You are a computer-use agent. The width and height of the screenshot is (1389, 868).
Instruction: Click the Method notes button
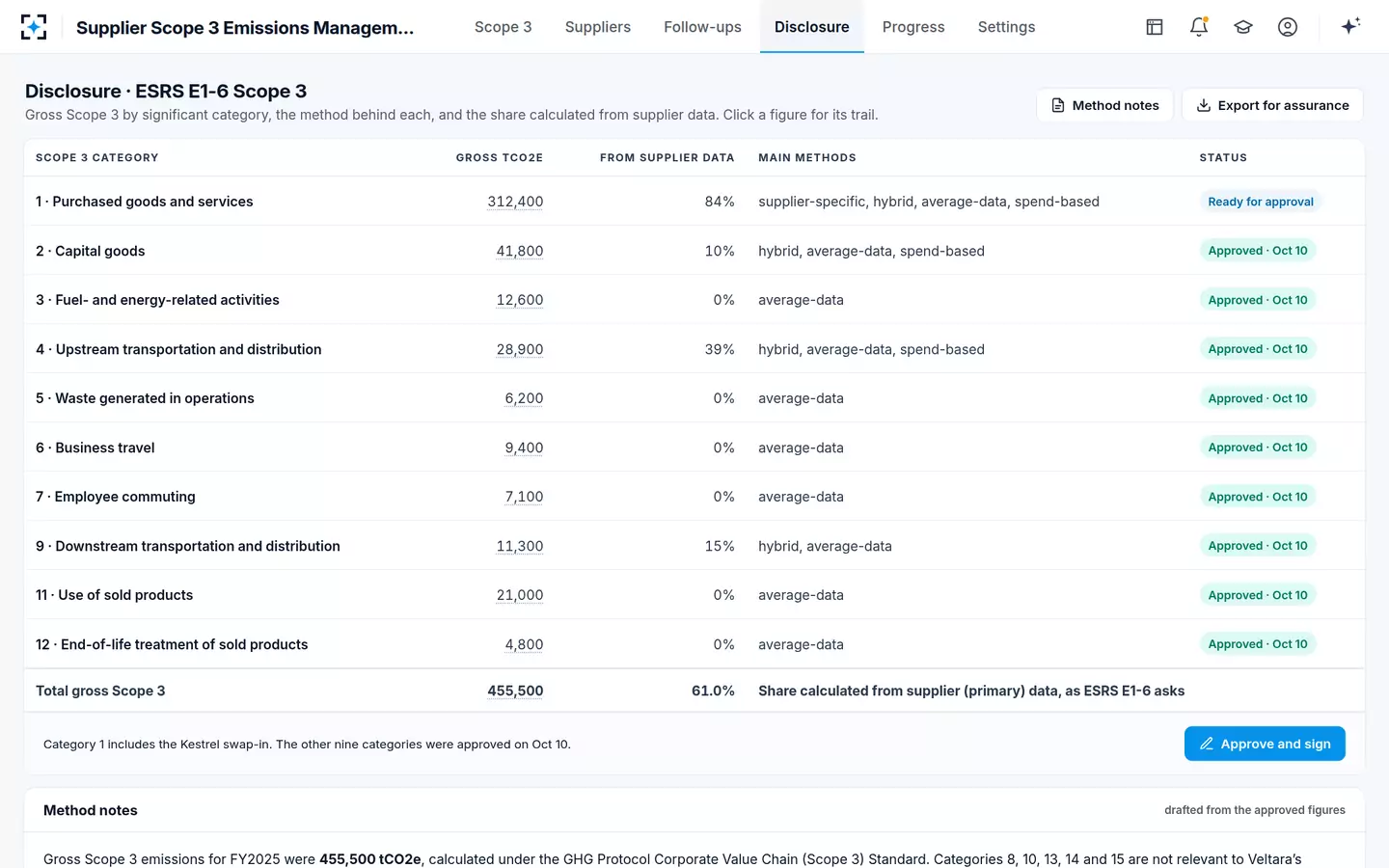click(x=1104, y=105)
